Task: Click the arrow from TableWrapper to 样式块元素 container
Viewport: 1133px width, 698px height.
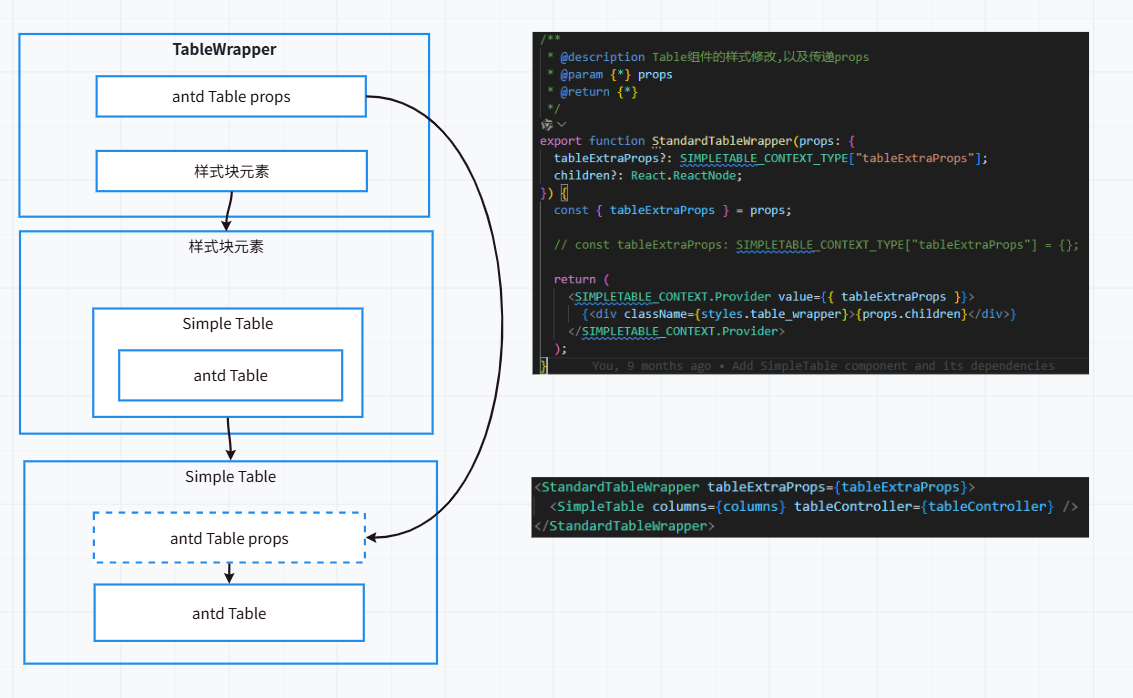Action: (228, 211)
